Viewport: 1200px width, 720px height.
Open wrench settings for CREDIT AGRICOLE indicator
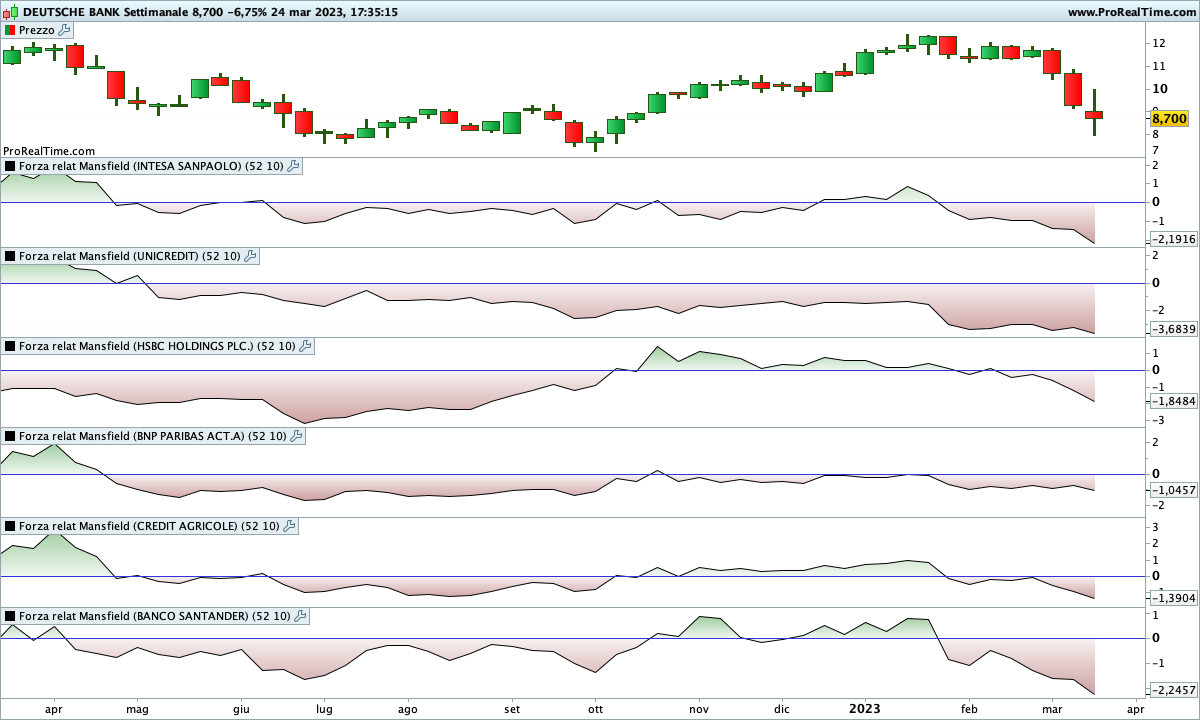click(x=289, y=526)
